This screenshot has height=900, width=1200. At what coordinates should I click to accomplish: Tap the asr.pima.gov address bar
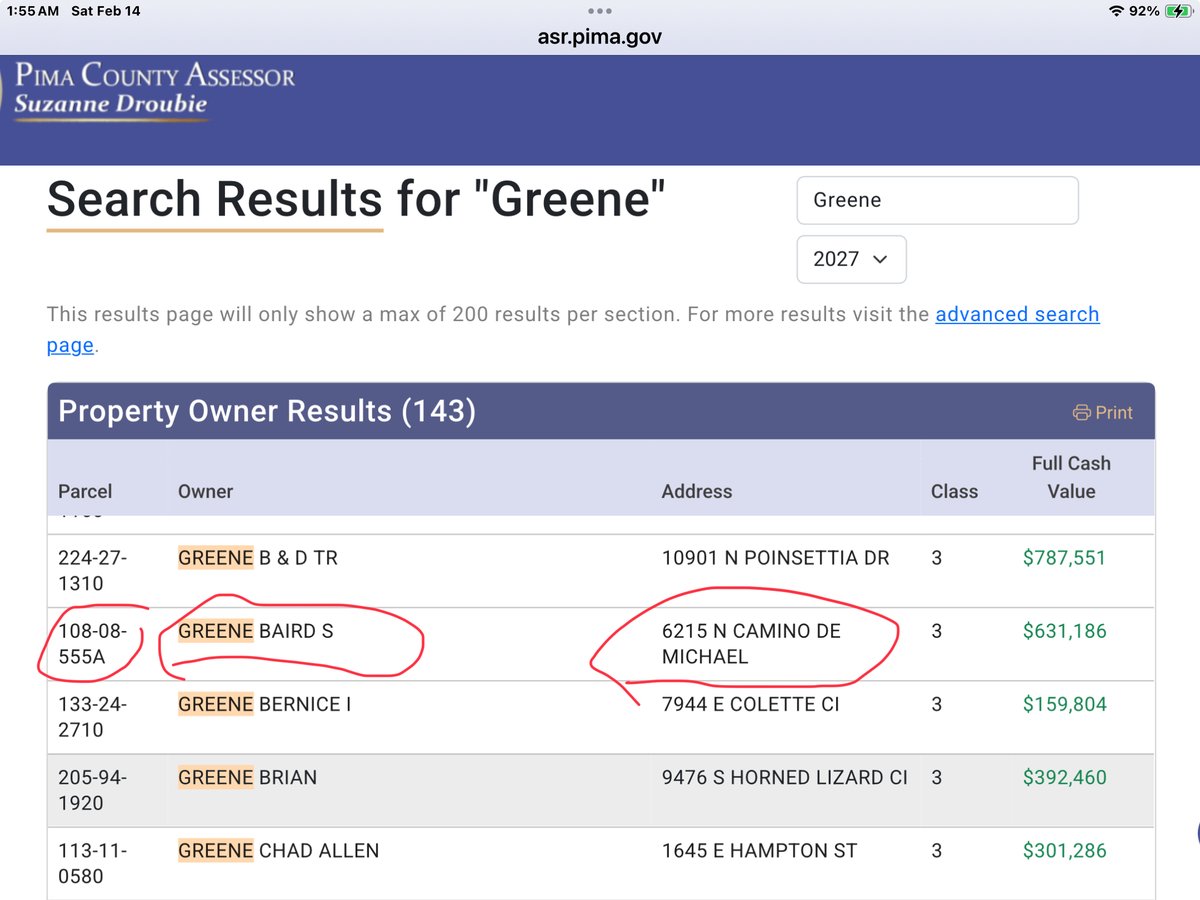pos(599,37)
